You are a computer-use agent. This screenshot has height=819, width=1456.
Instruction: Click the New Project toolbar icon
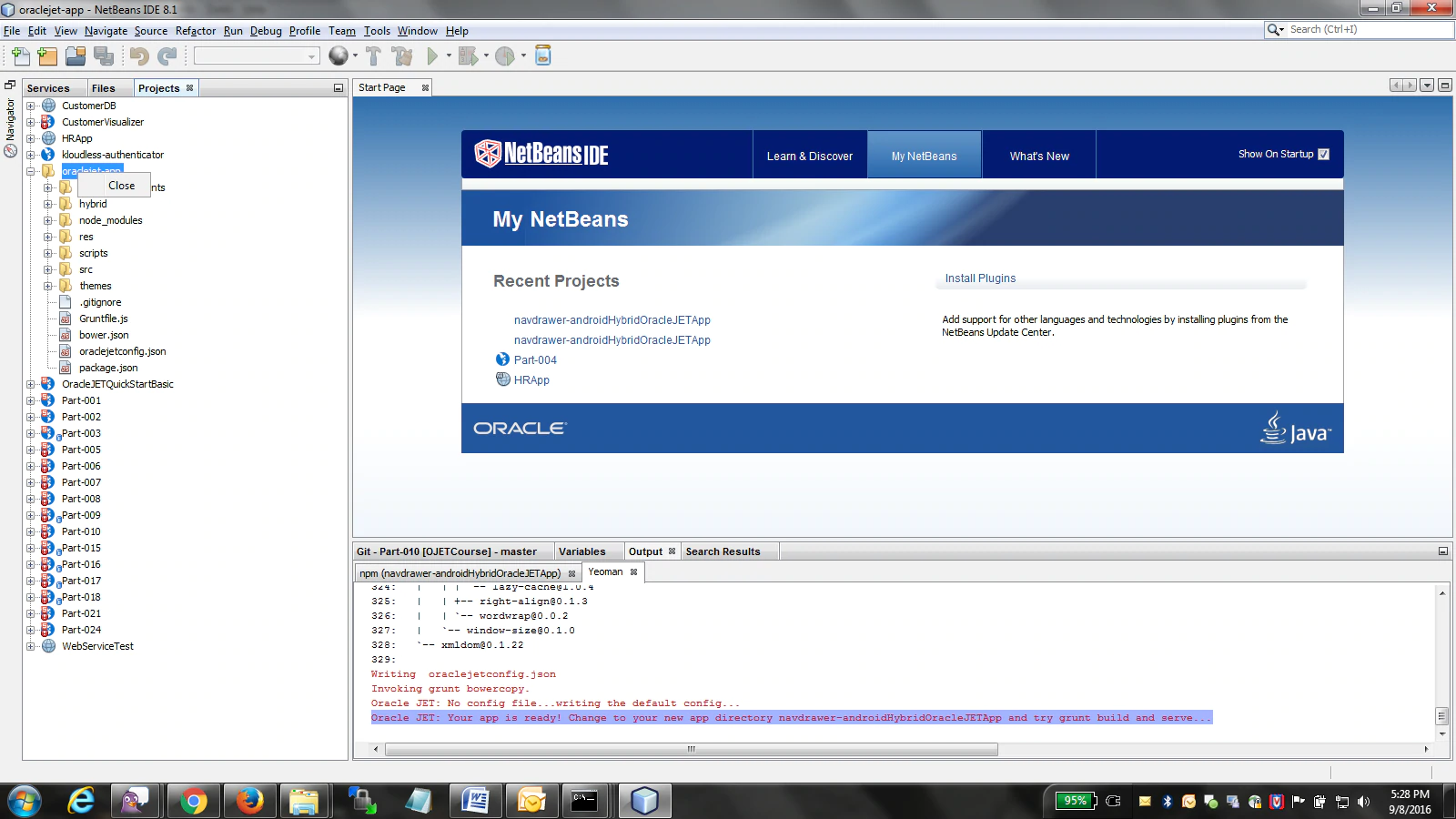[x=47, y=56]
